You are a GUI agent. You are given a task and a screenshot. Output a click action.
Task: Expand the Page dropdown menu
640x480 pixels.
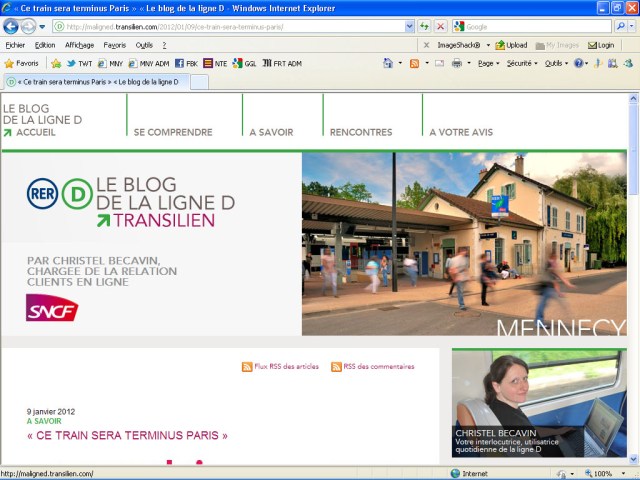488,63
